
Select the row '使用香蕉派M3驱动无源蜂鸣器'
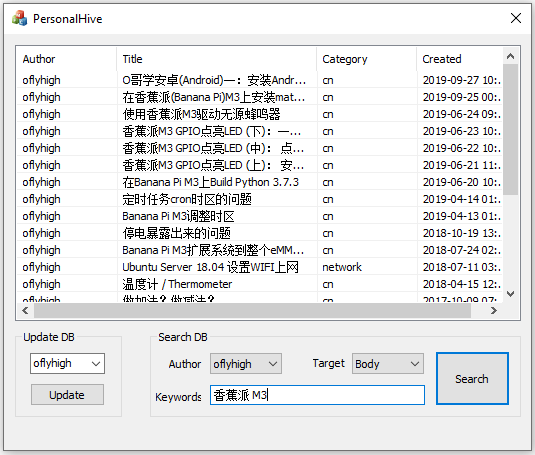click(259, 114)
